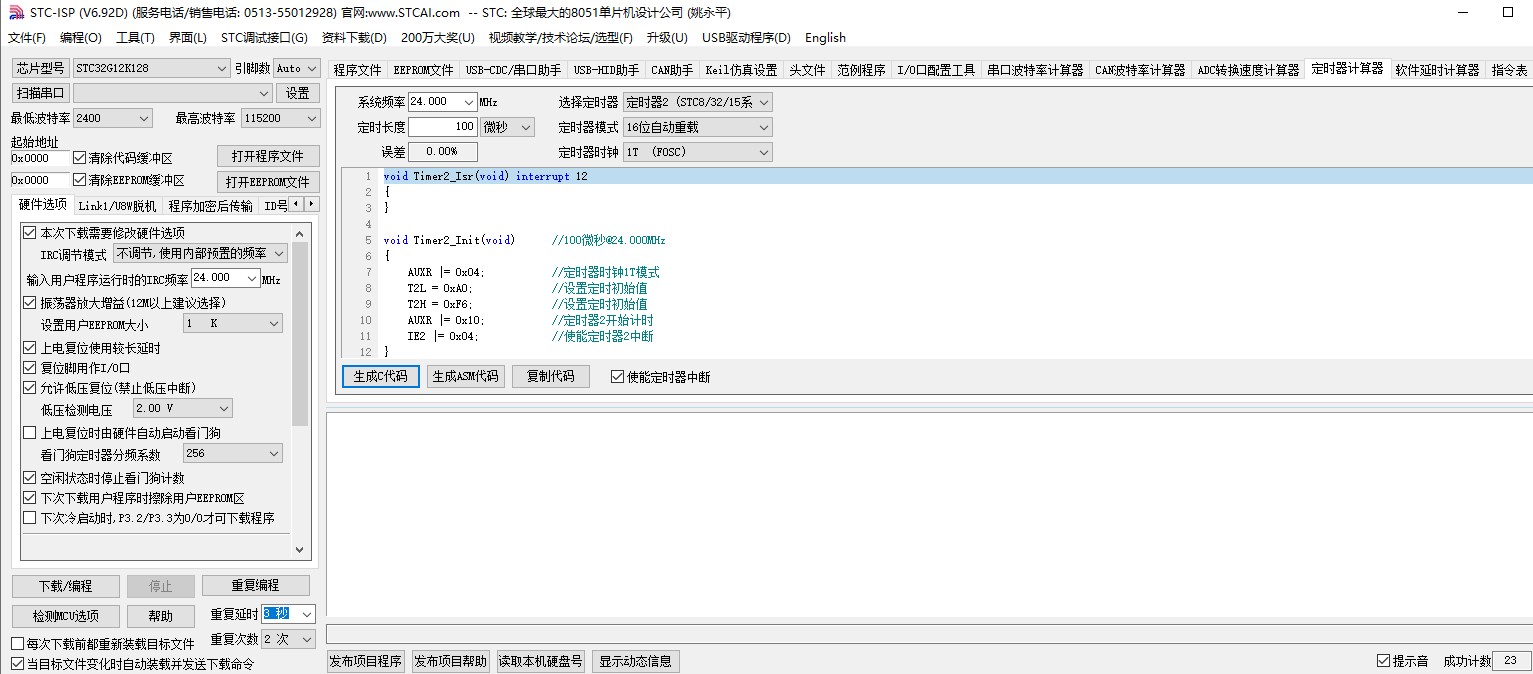Toggle 下次下载用户程序时擦除用户EEPROM区
This screenshot has height=674, width=1533.
click(x=30, y=498)
